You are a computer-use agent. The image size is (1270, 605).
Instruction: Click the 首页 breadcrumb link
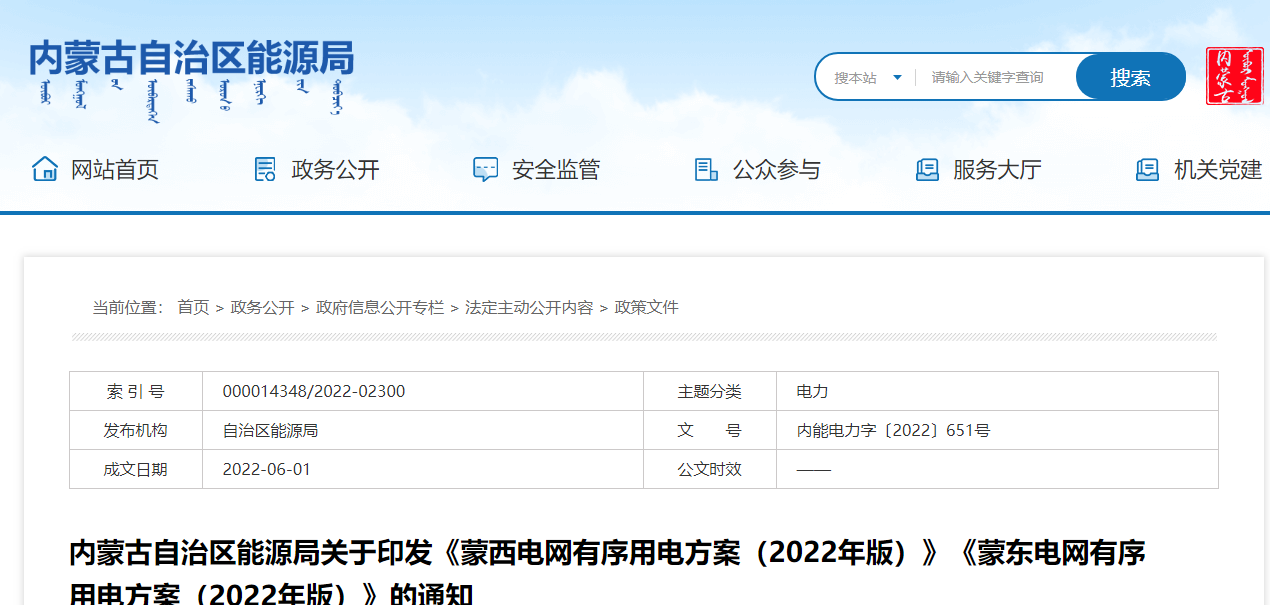pos(193,307)
